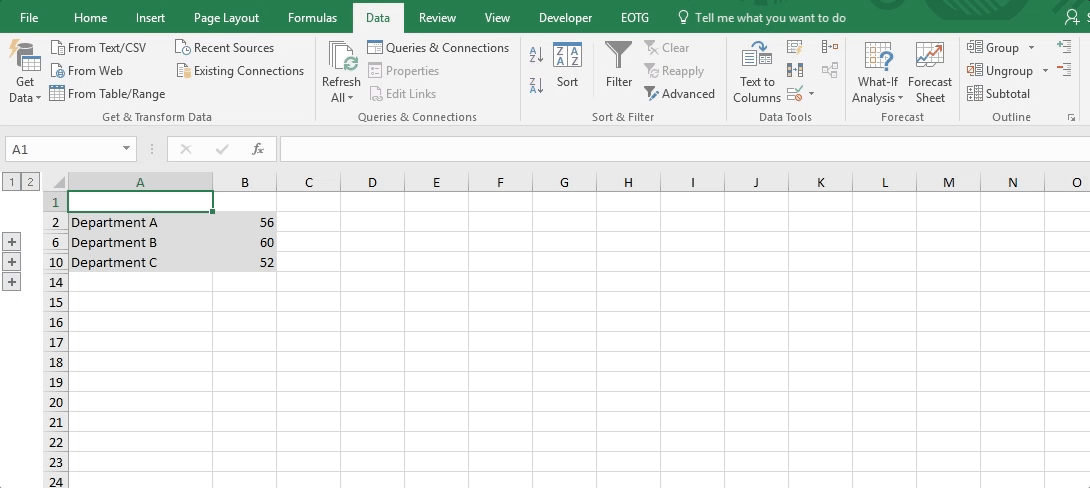This screenshot has width=1090, height=488.
Task: Select column B header
Action: [x=245, y=182]
